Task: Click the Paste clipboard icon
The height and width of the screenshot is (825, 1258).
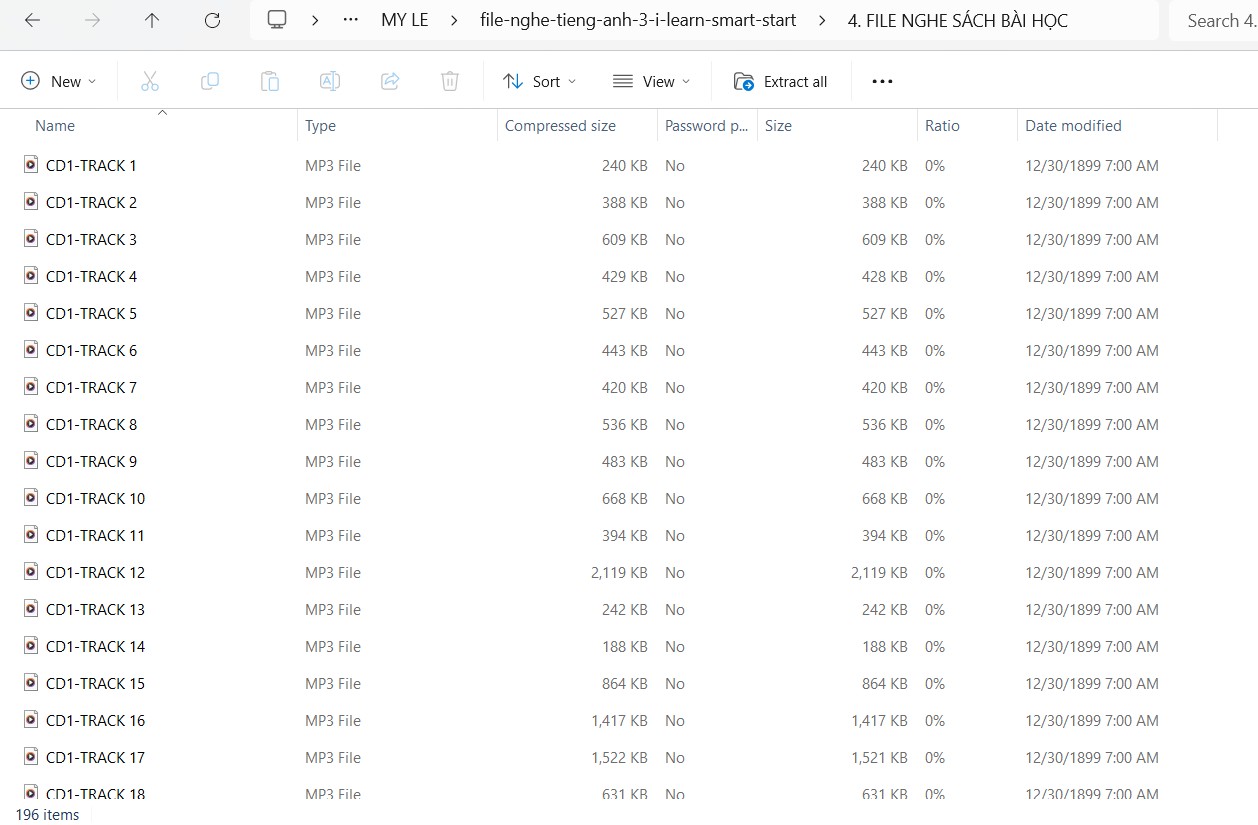Action: click(270, 81)
